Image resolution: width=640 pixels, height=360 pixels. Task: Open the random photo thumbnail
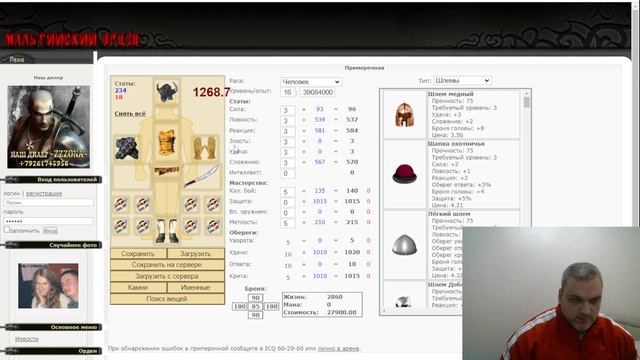48,286
